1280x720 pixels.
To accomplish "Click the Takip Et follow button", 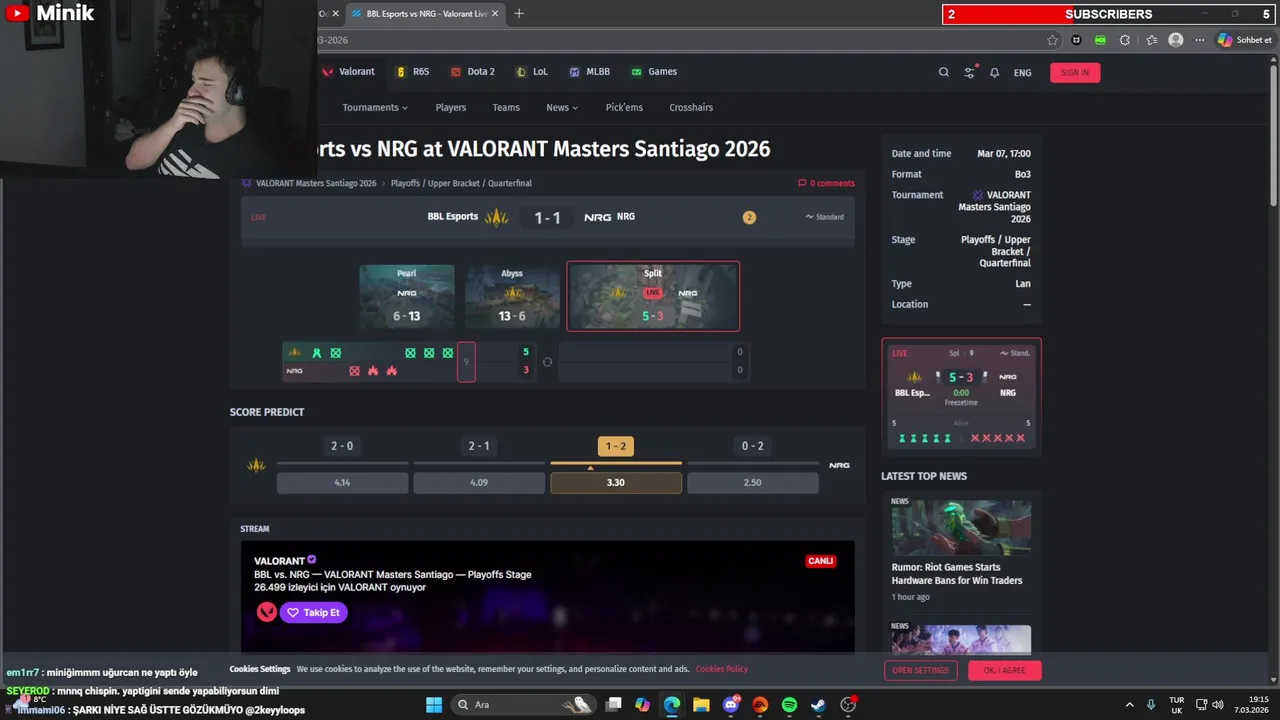I will click(313, 612).
